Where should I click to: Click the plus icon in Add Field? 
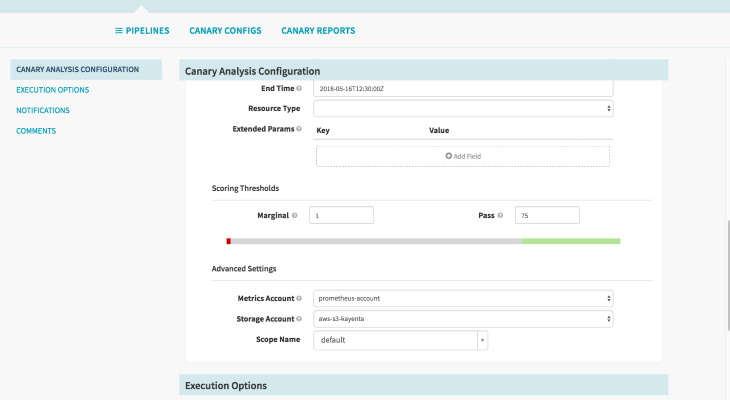(449, 156)
